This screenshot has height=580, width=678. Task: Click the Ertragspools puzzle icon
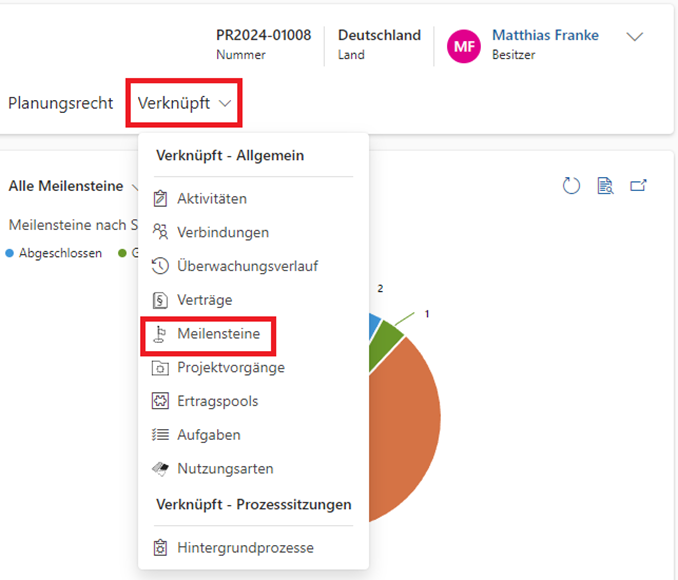coord(160,401)
